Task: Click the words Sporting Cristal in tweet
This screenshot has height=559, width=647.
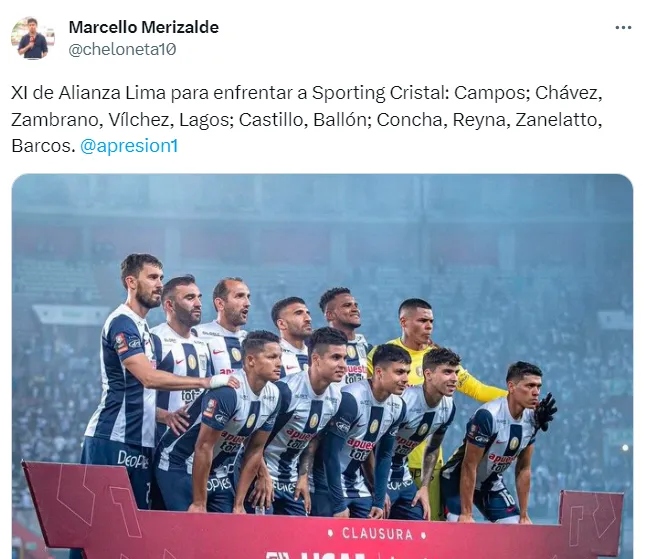Action: [380, 93]
